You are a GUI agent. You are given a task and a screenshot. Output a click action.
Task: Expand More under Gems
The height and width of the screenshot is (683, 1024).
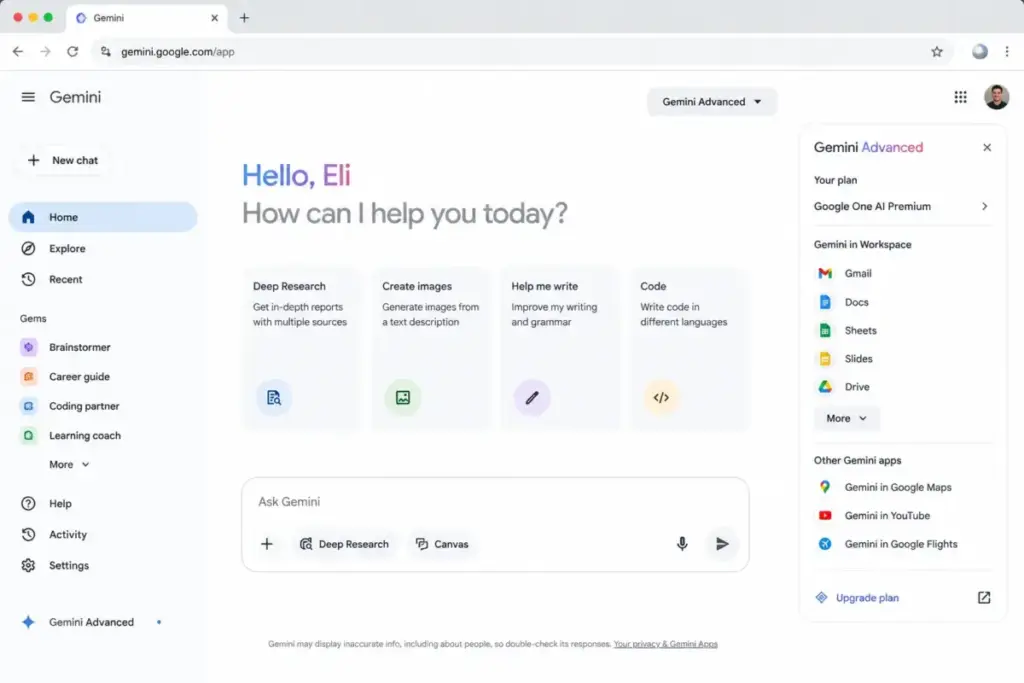coord(69,465)
